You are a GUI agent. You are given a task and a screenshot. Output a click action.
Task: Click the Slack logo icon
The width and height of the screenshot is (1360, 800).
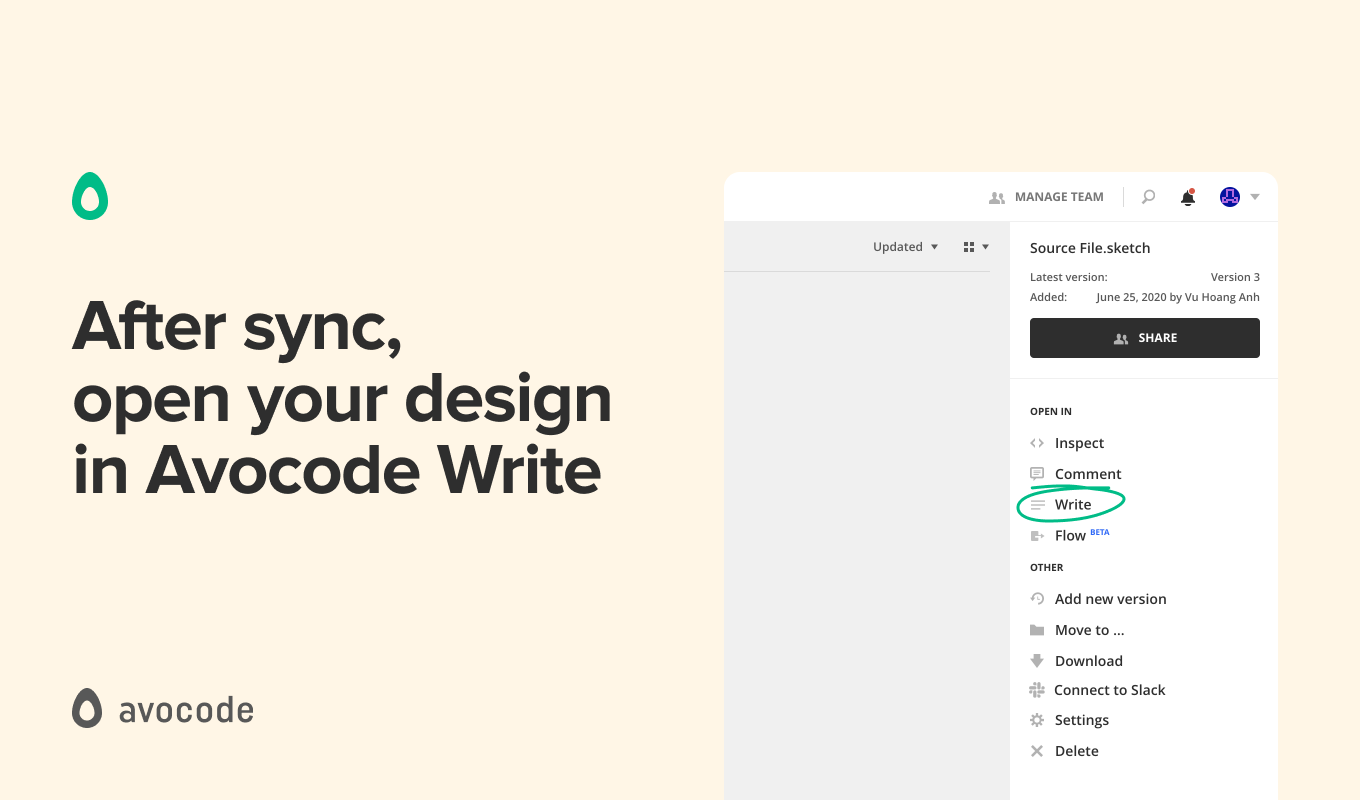(1037, 690)
